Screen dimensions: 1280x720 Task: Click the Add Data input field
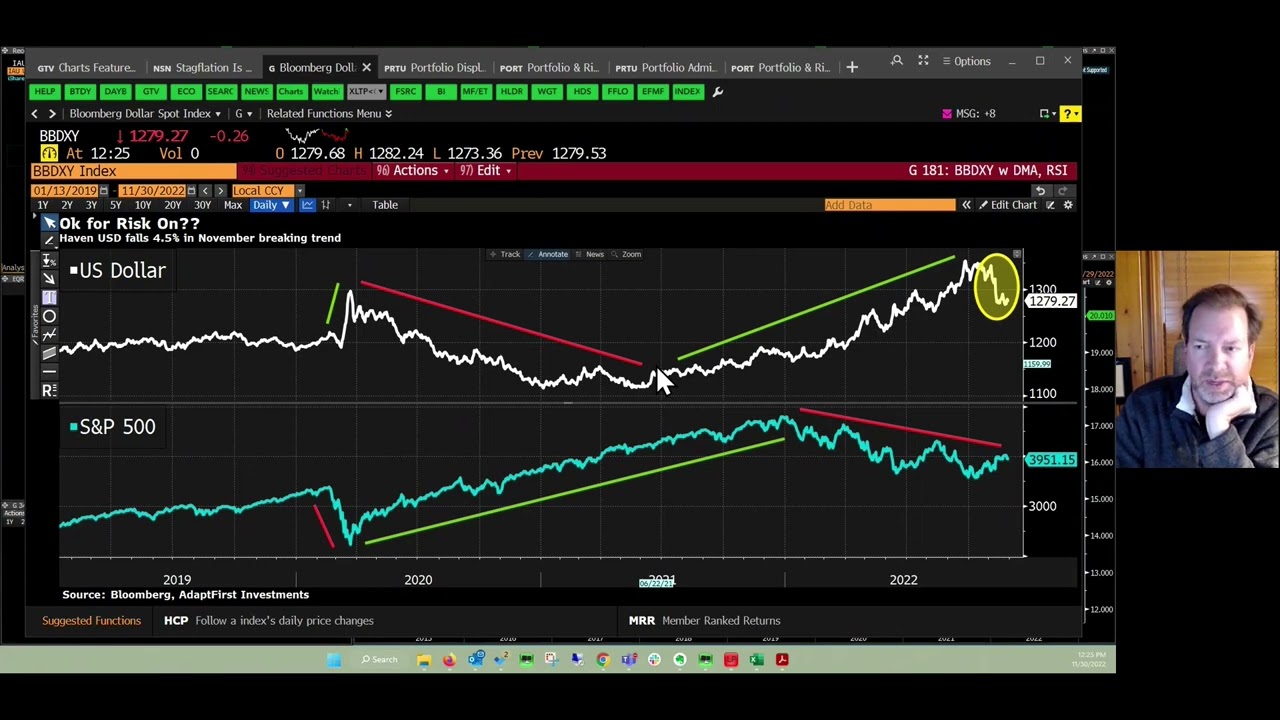(x=889, y=205)
